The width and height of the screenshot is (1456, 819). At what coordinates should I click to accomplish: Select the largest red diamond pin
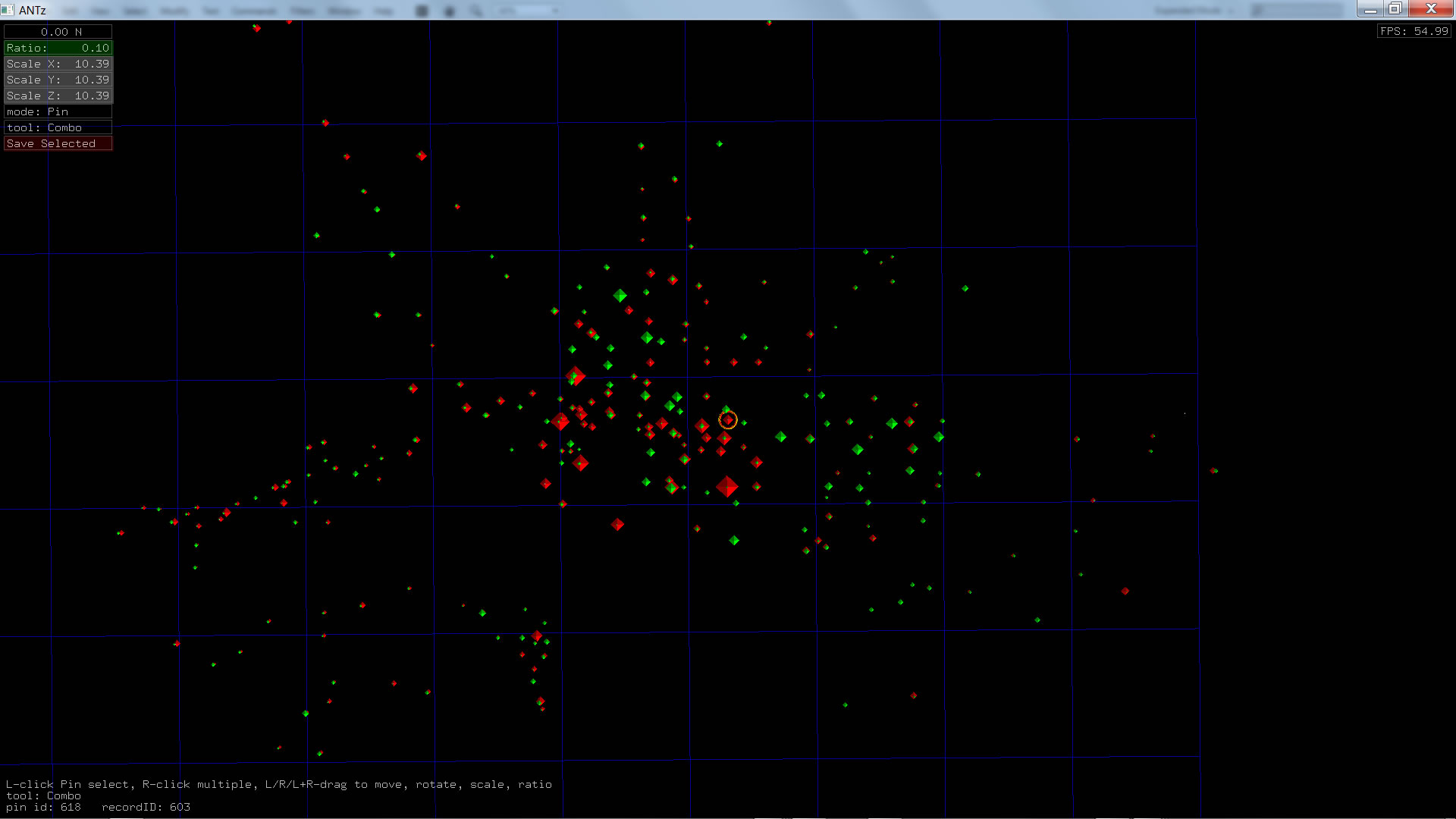pos(727,487)
